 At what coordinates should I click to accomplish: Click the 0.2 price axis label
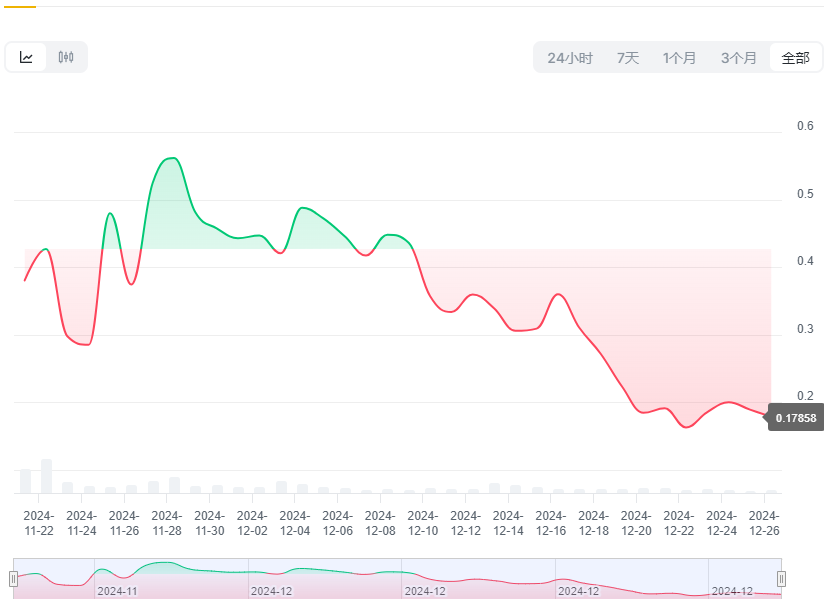point(805,396)
